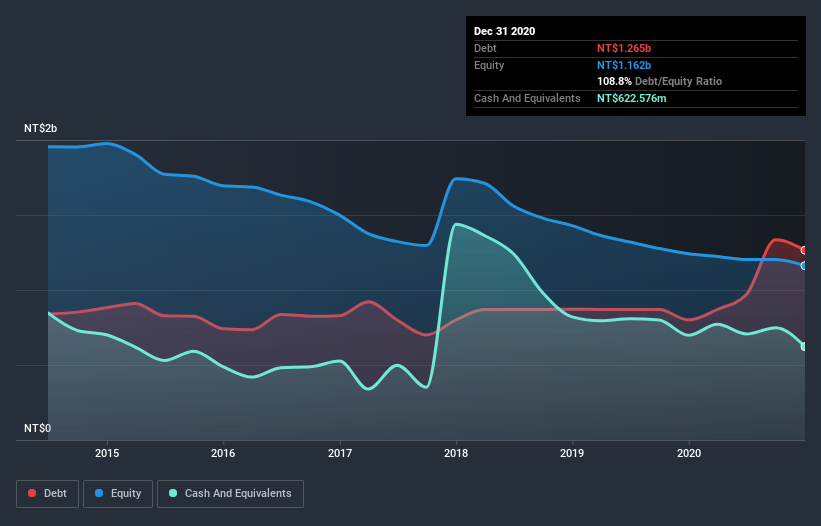Toggle the Debt legend button
The width and height of the screenshot is (821, 526).
47,494
